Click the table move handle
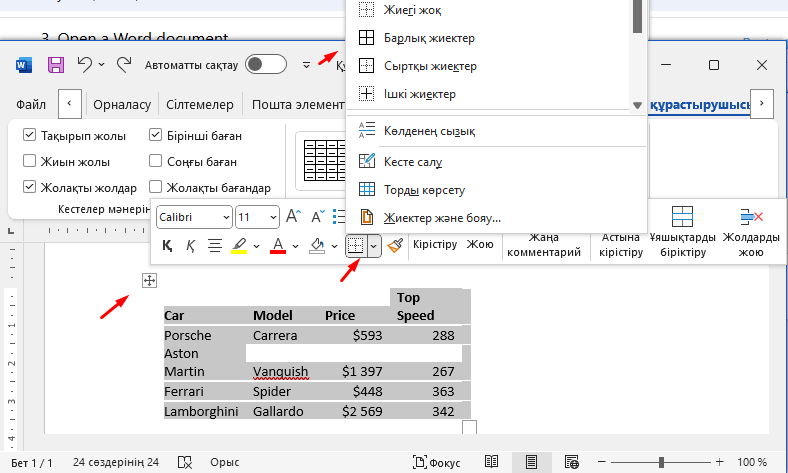 [x=149, y=280]
